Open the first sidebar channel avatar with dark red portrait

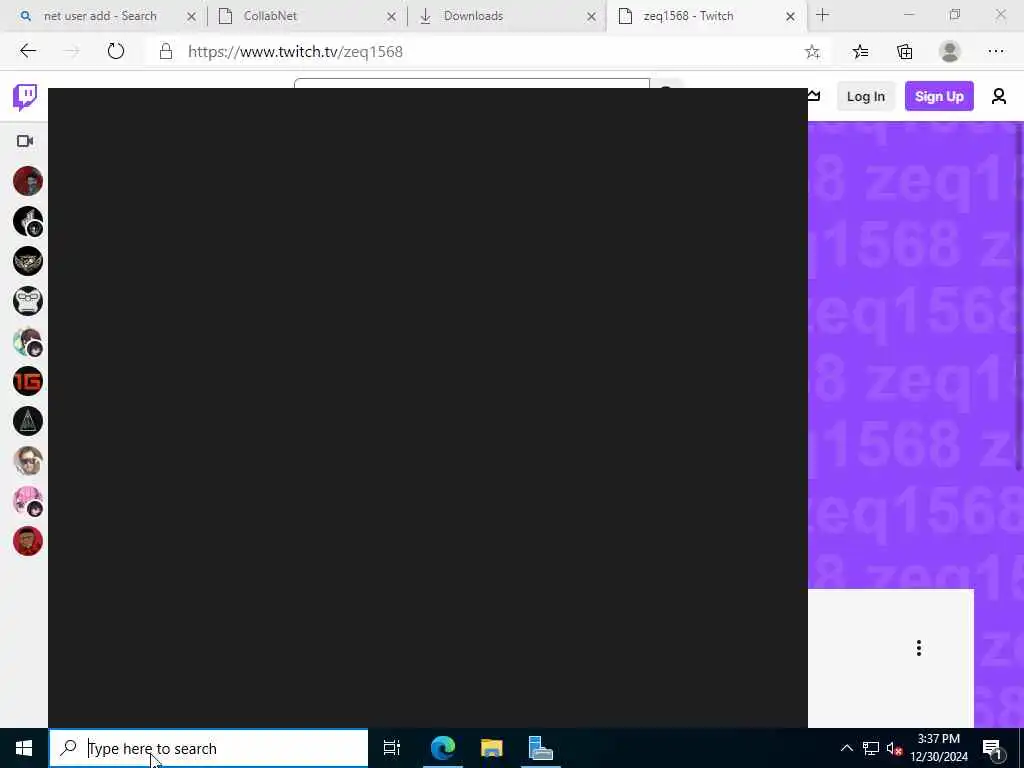click(x=27, y=181)
